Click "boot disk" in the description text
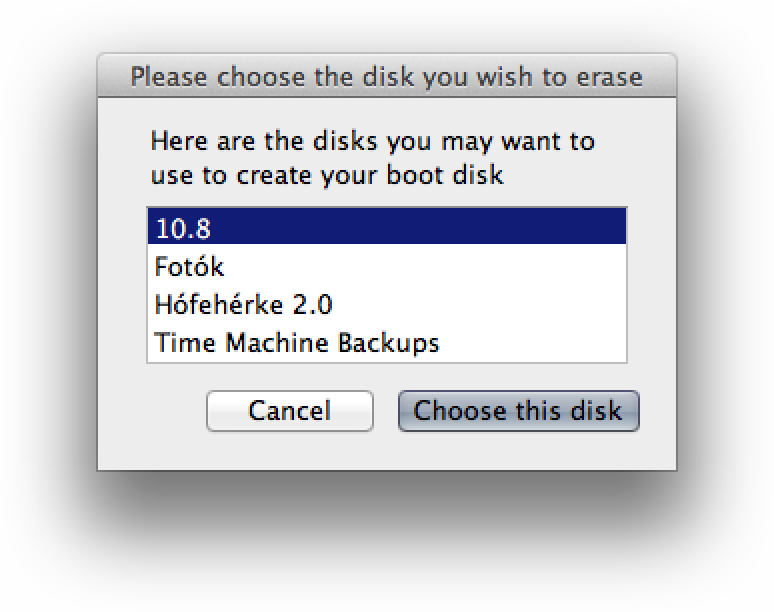This screenshot has width=774, height=612. pos(445,175)
